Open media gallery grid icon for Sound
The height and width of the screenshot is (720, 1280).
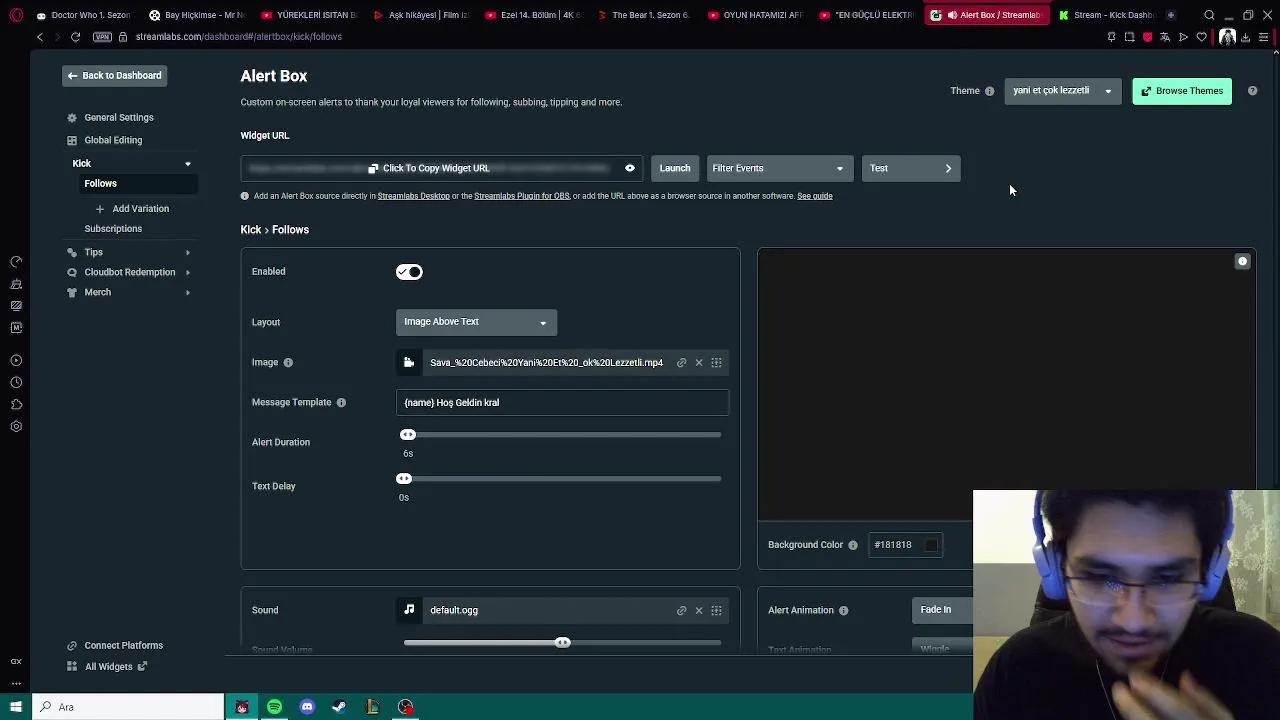pyautogui.click(x=716, y=610)
